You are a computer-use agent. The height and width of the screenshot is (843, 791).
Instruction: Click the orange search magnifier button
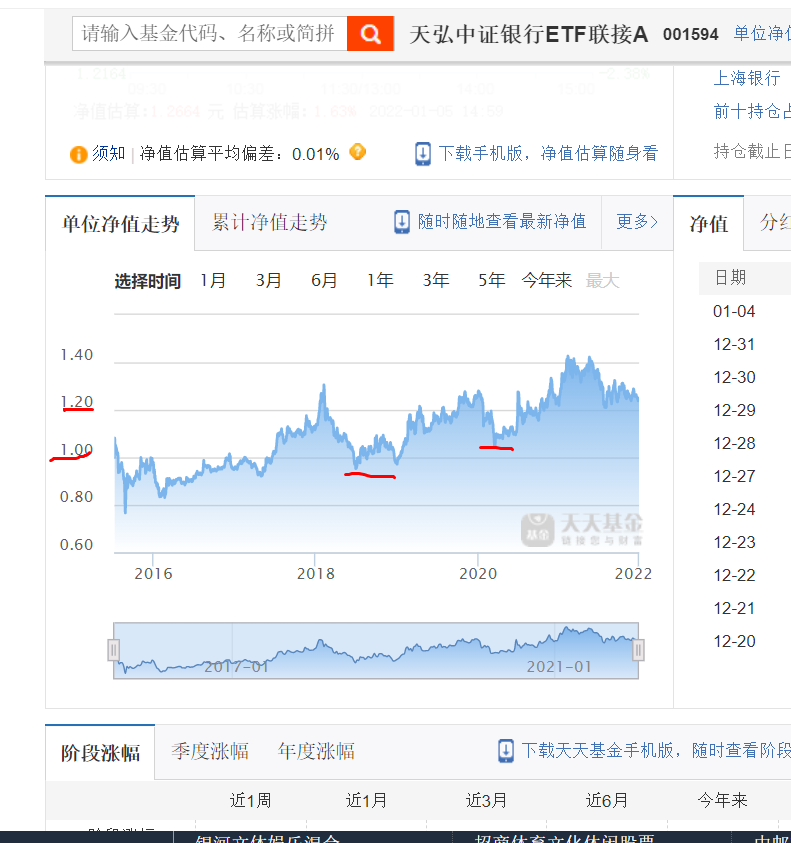click(x=370, y=34)
